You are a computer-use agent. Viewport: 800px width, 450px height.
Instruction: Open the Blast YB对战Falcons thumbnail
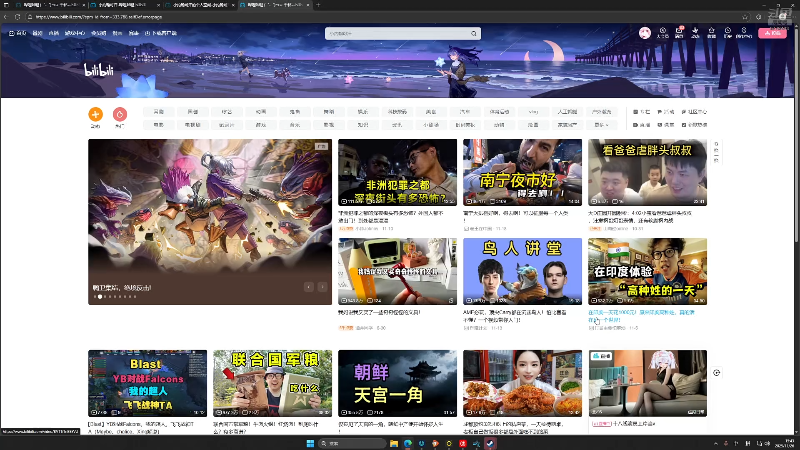[147, 383]
